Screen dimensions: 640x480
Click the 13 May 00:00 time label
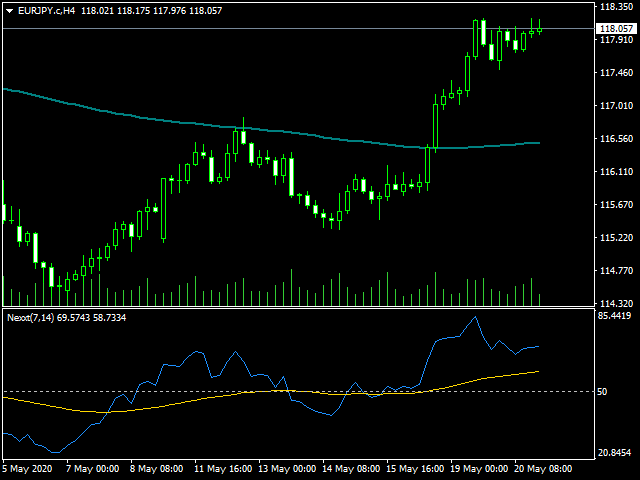287,469
